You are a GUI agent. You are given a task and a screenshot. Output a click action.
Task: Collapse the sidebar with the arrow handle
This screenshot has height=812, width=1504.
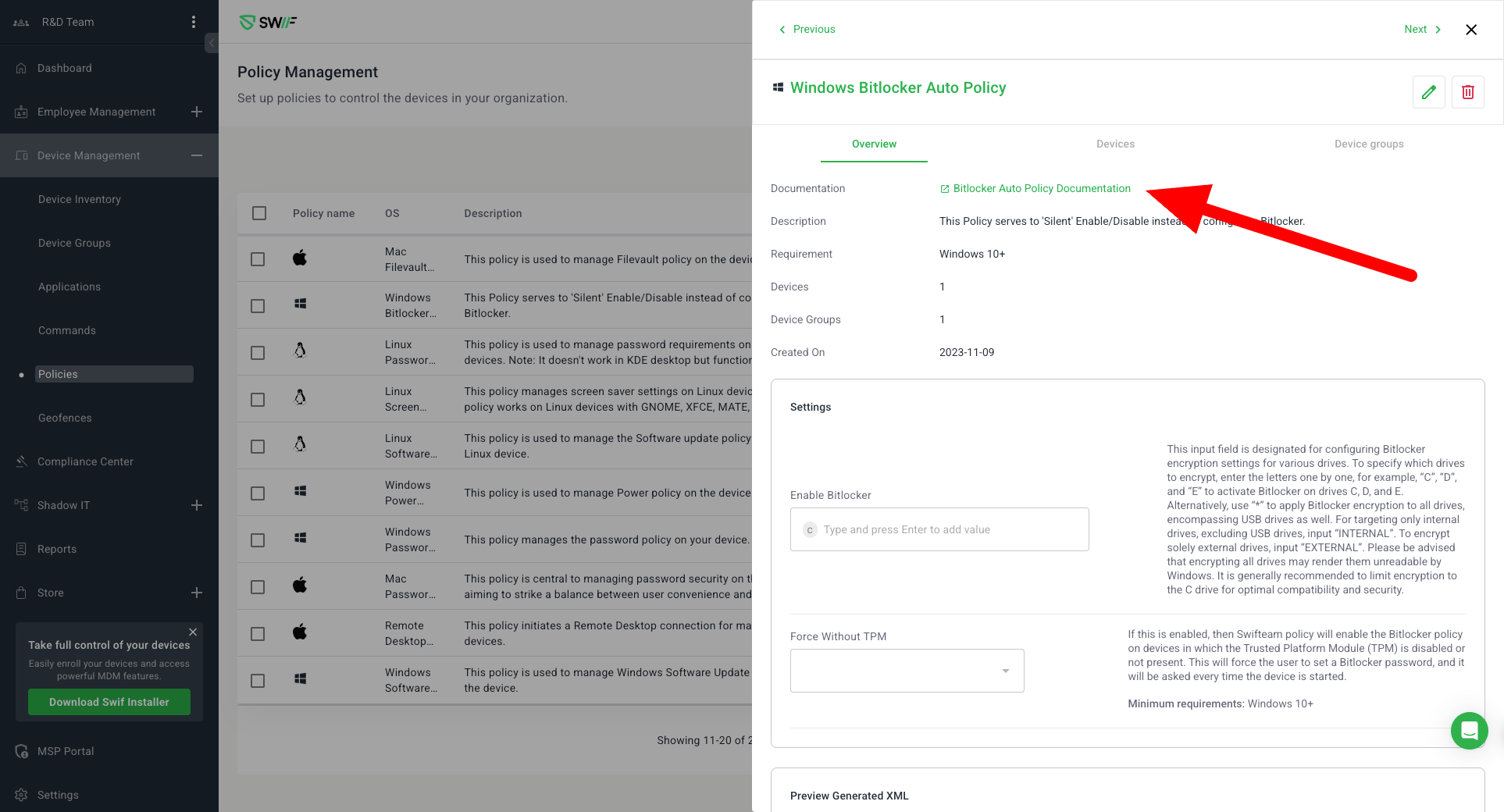(x=211, y=43)
